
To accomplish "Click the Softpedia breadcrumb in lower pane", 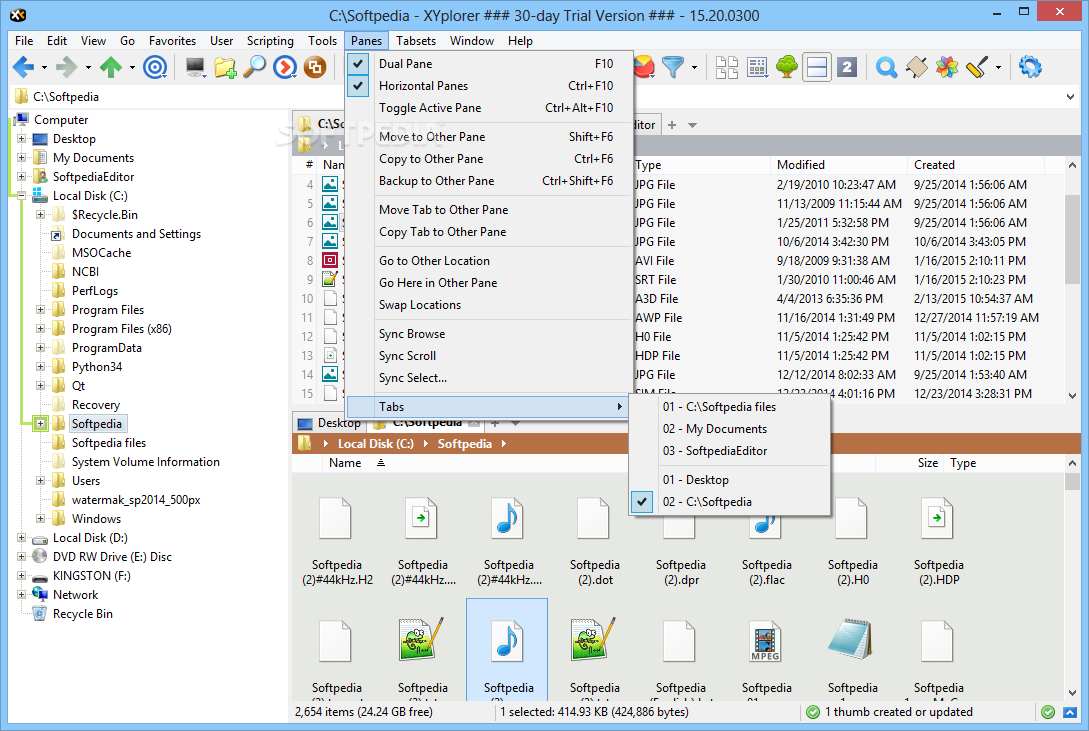I will point(465,444).
